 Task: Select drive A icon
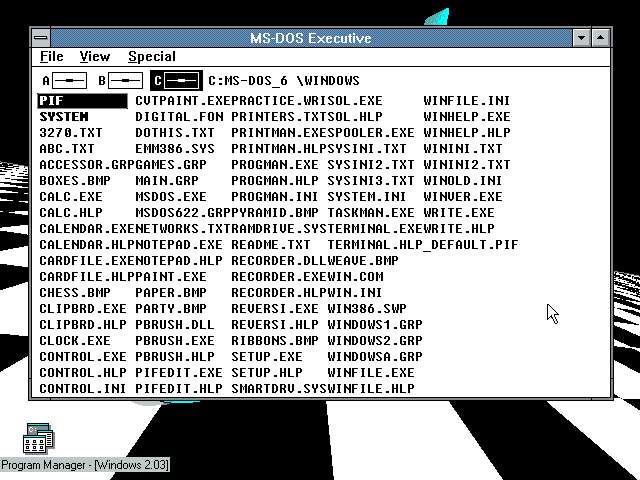64,80
